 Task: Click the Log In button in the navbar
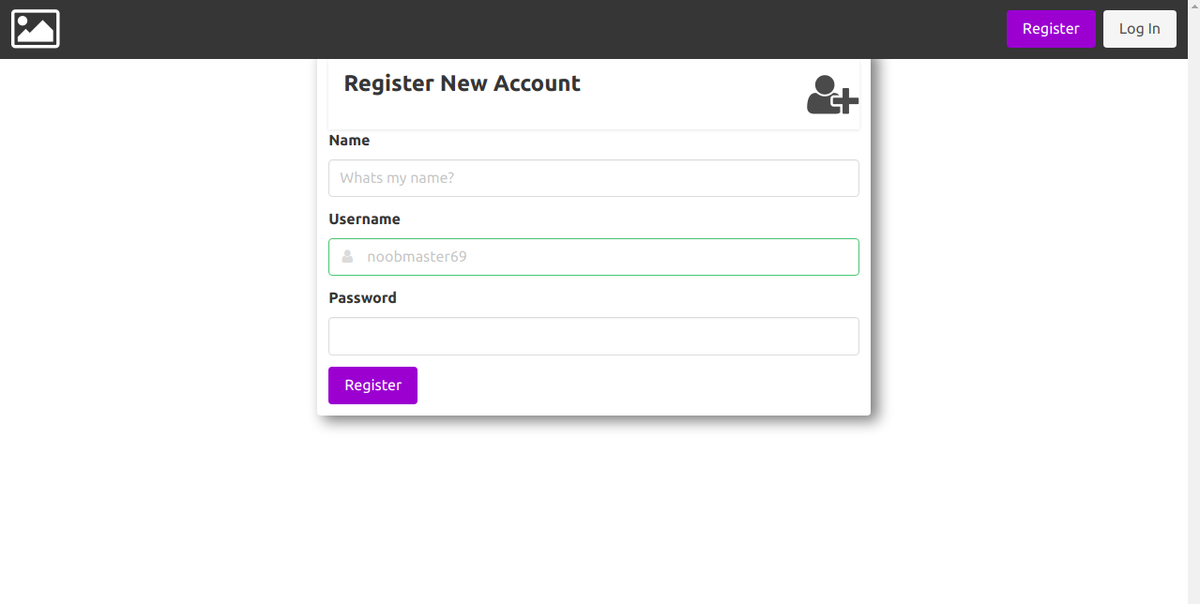click(x=1139, y=28)
